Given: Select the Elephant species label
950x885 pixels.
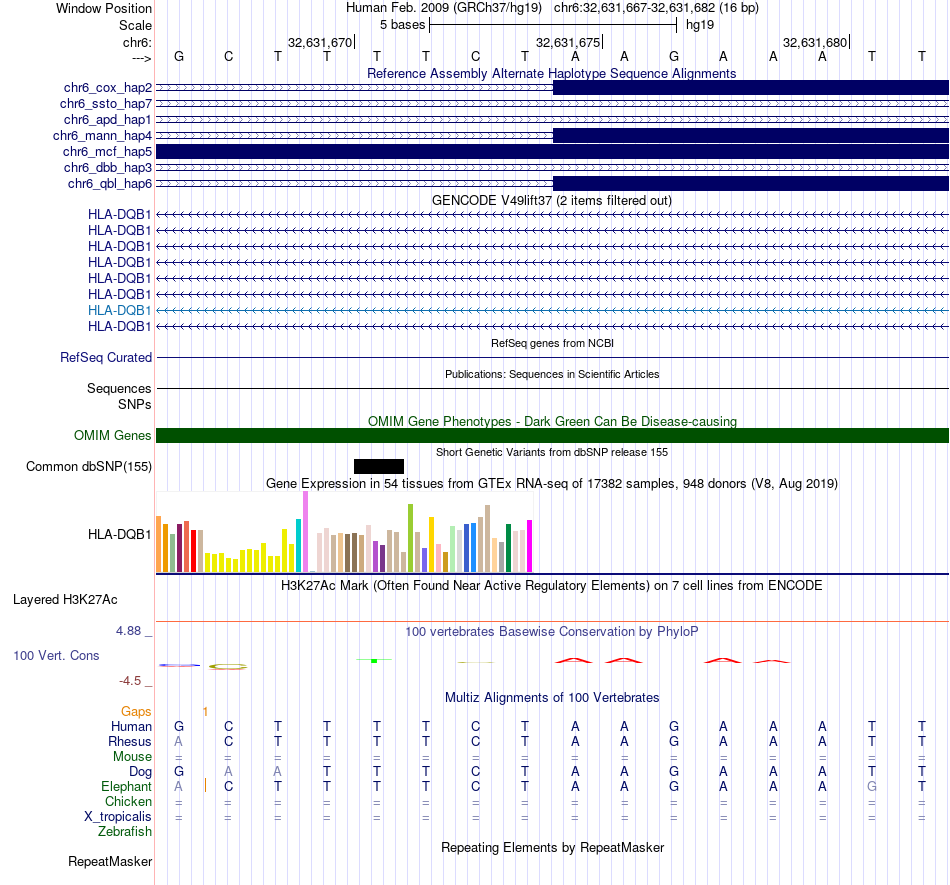Looking at the screenshot, I should point(127,786).
